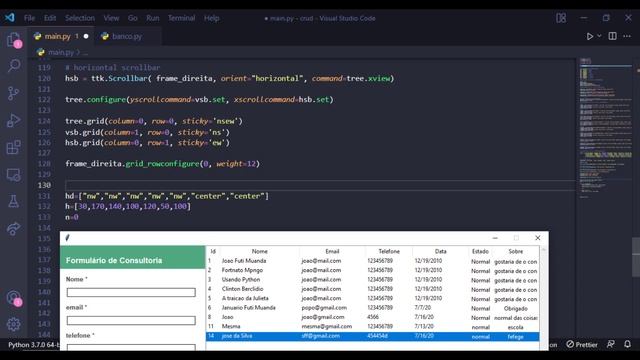
Task: Open the Manage settings gear
Action: coord(13,324)
